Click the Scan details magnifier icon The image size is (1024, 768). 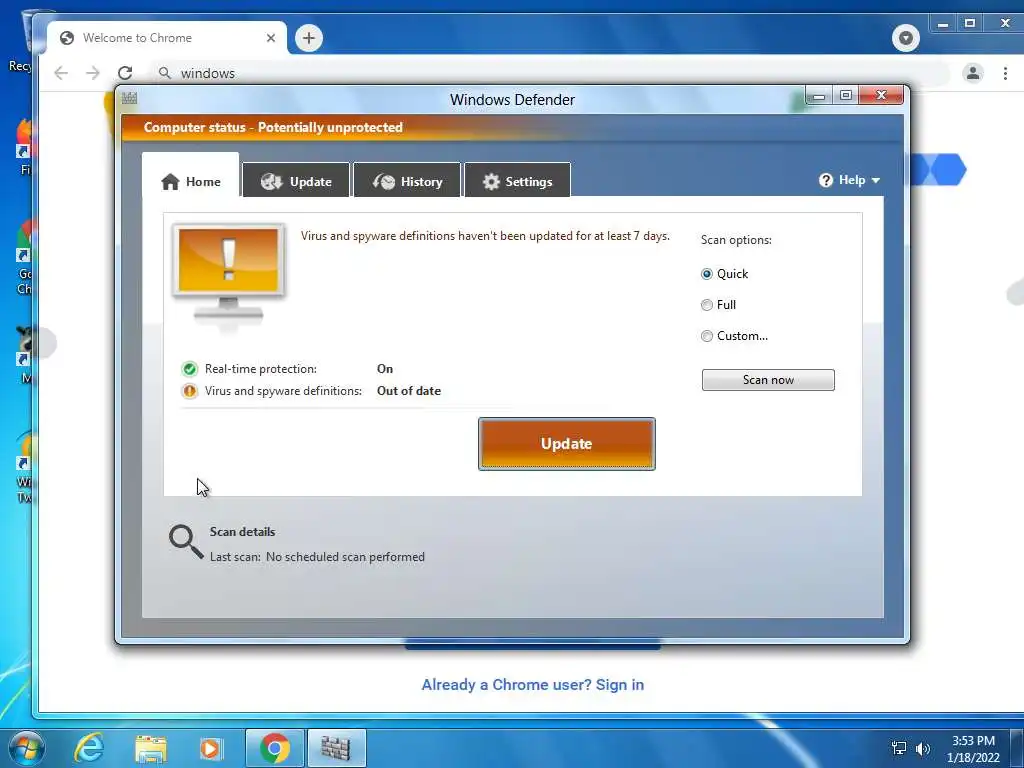[x=186, y=541]
